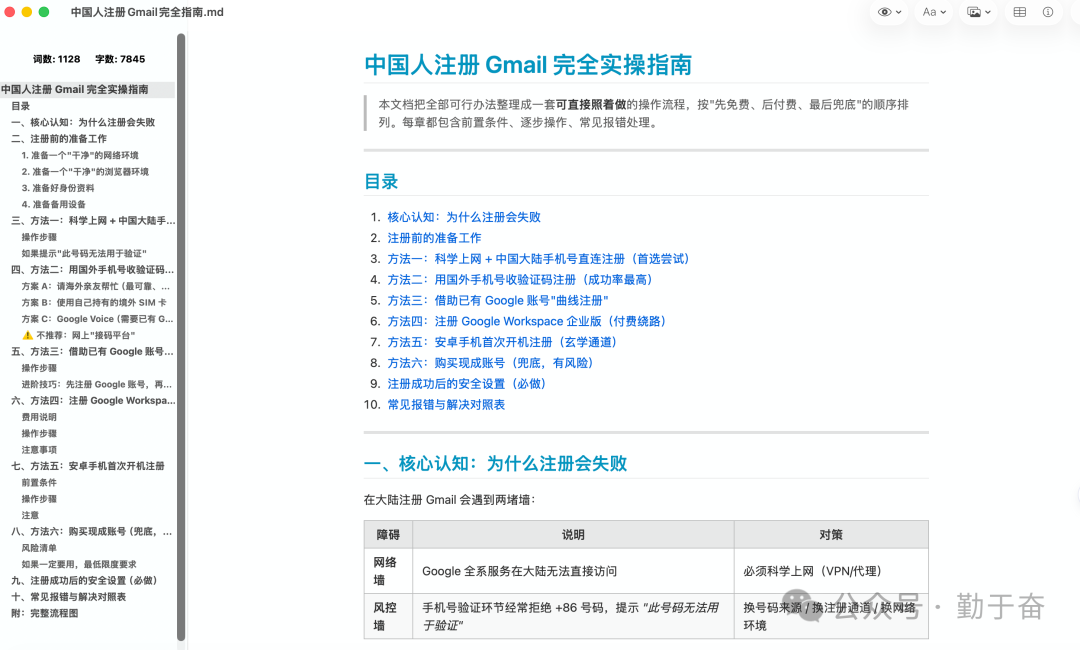Screen dimensions: 1080x650
Task: Open contents link 方法四：注册 Google Workspace 企业版
Action: tap(527, 321)
